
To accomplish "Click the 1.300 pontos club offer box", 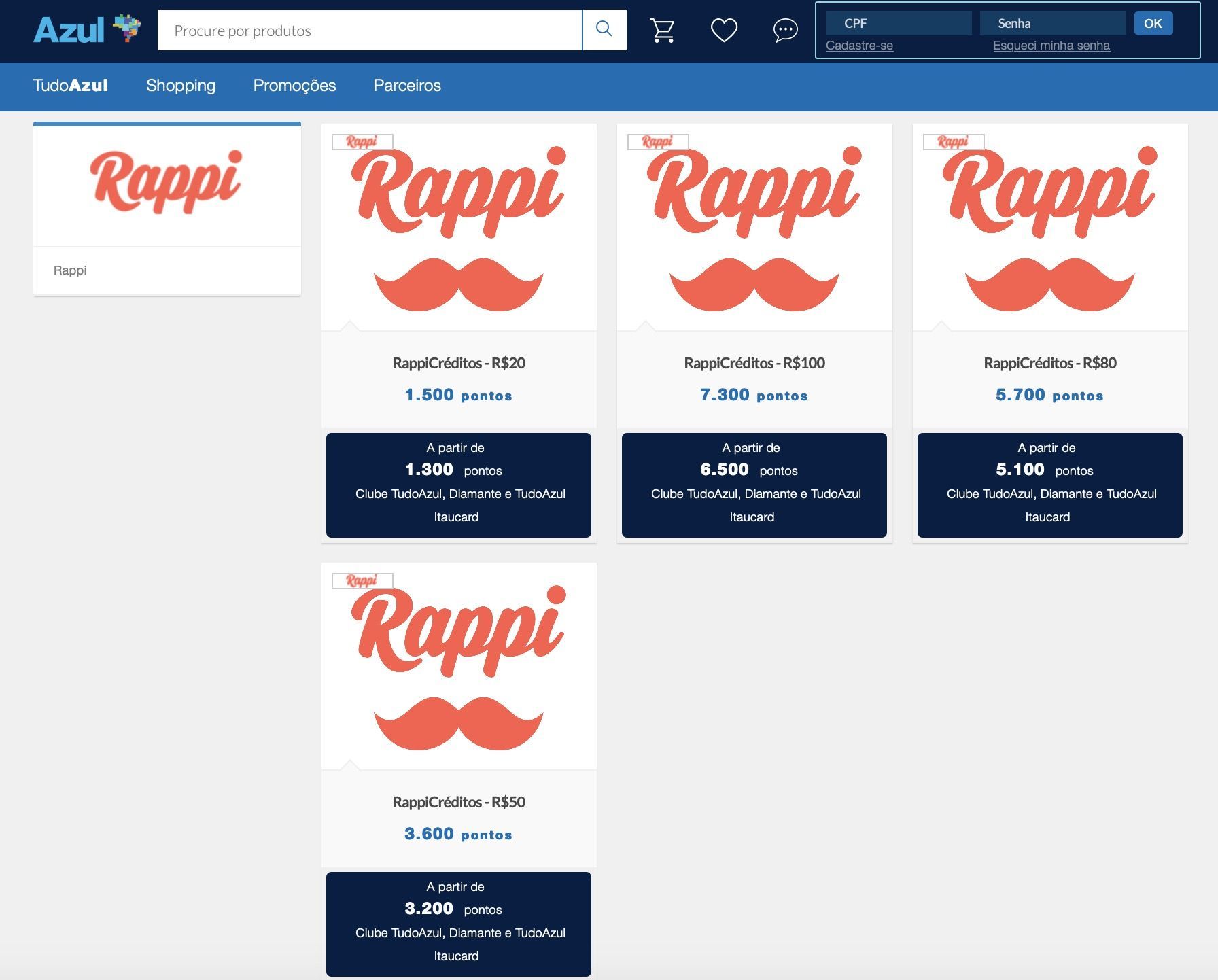I will pos(459,485).
